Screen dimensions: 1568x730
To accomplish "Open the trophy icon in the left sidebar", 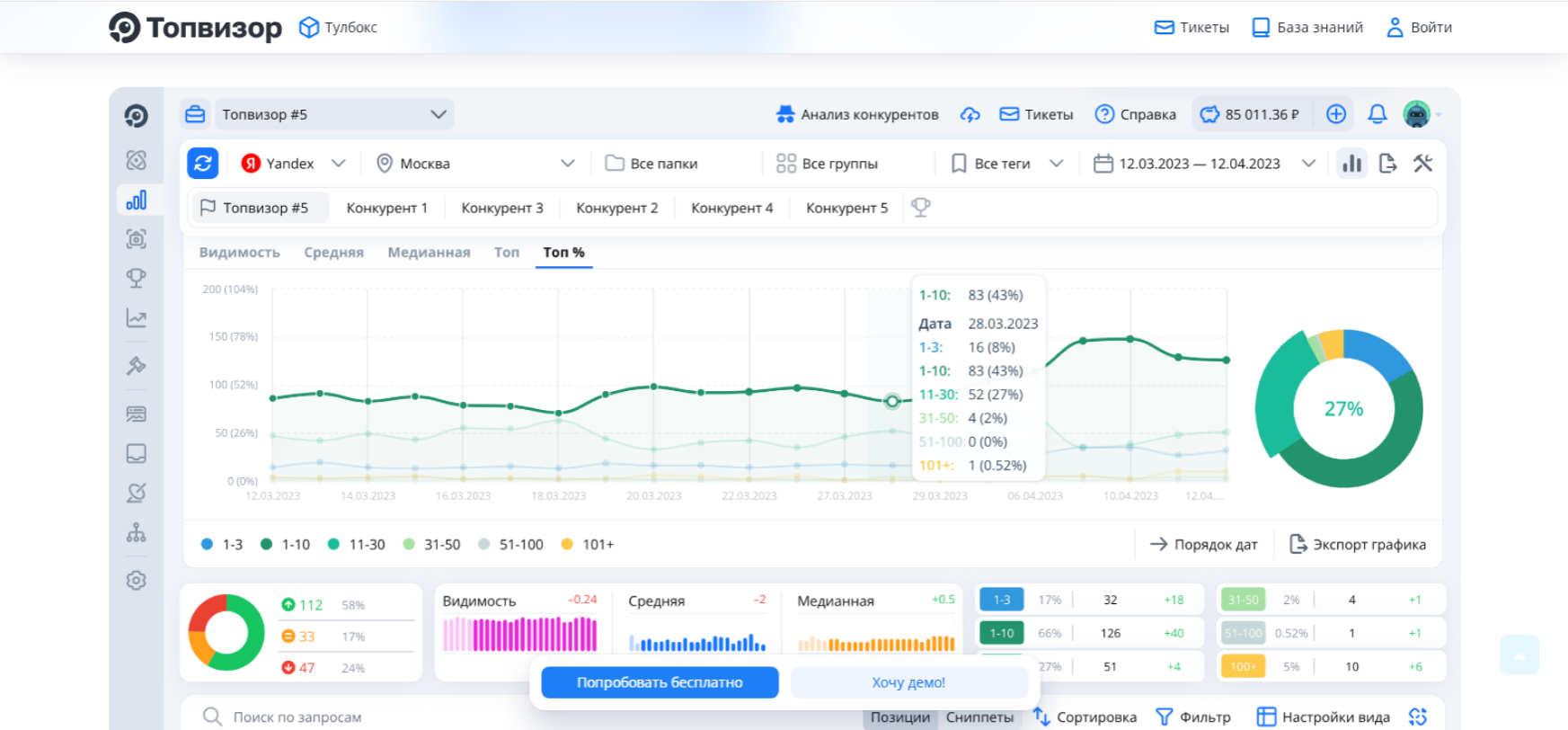I will coord(137,279).
